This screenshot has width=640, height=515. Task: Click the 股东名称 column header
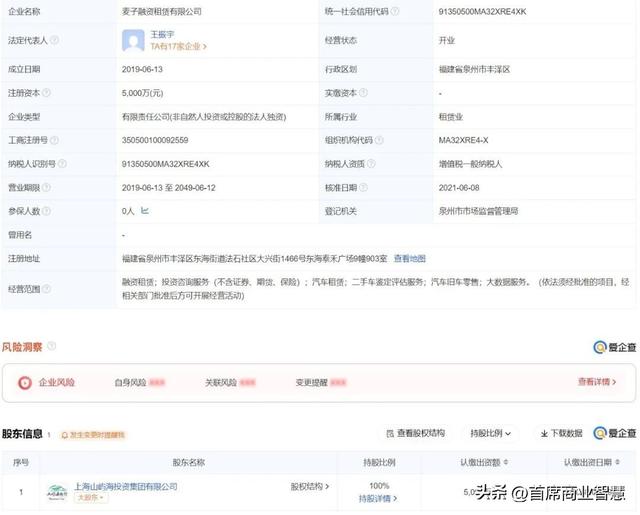(189, 462)
